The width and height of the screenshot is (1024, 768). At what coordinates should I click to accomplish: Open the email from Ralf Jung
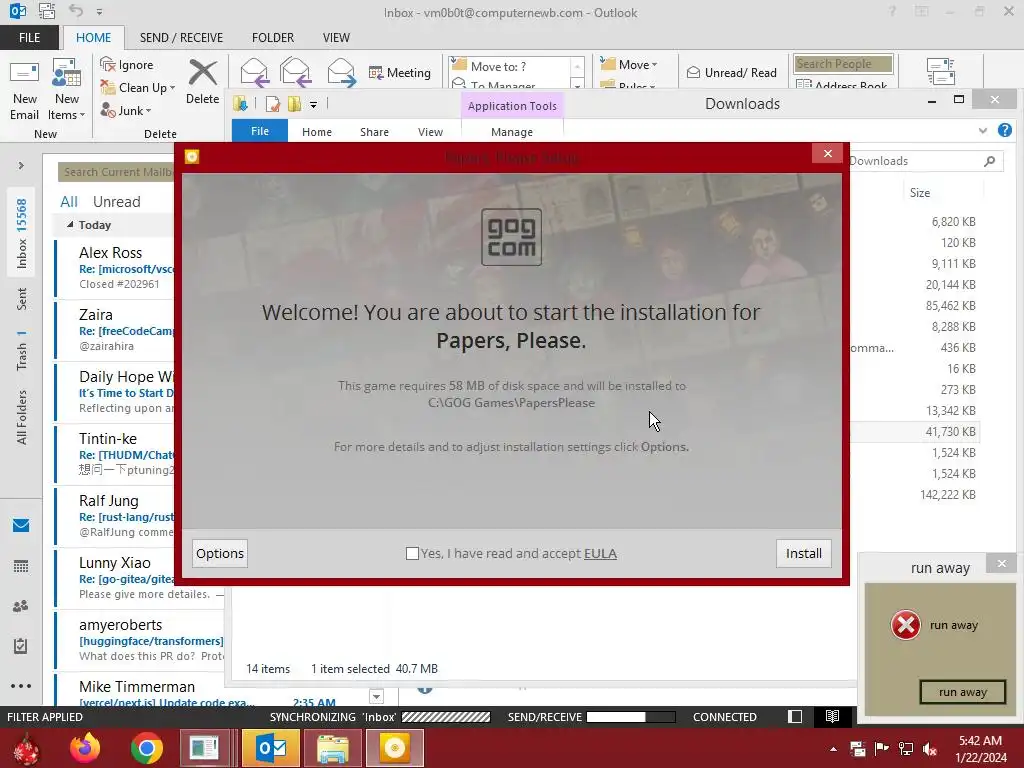pyautogui.click(x=115, y=516)
